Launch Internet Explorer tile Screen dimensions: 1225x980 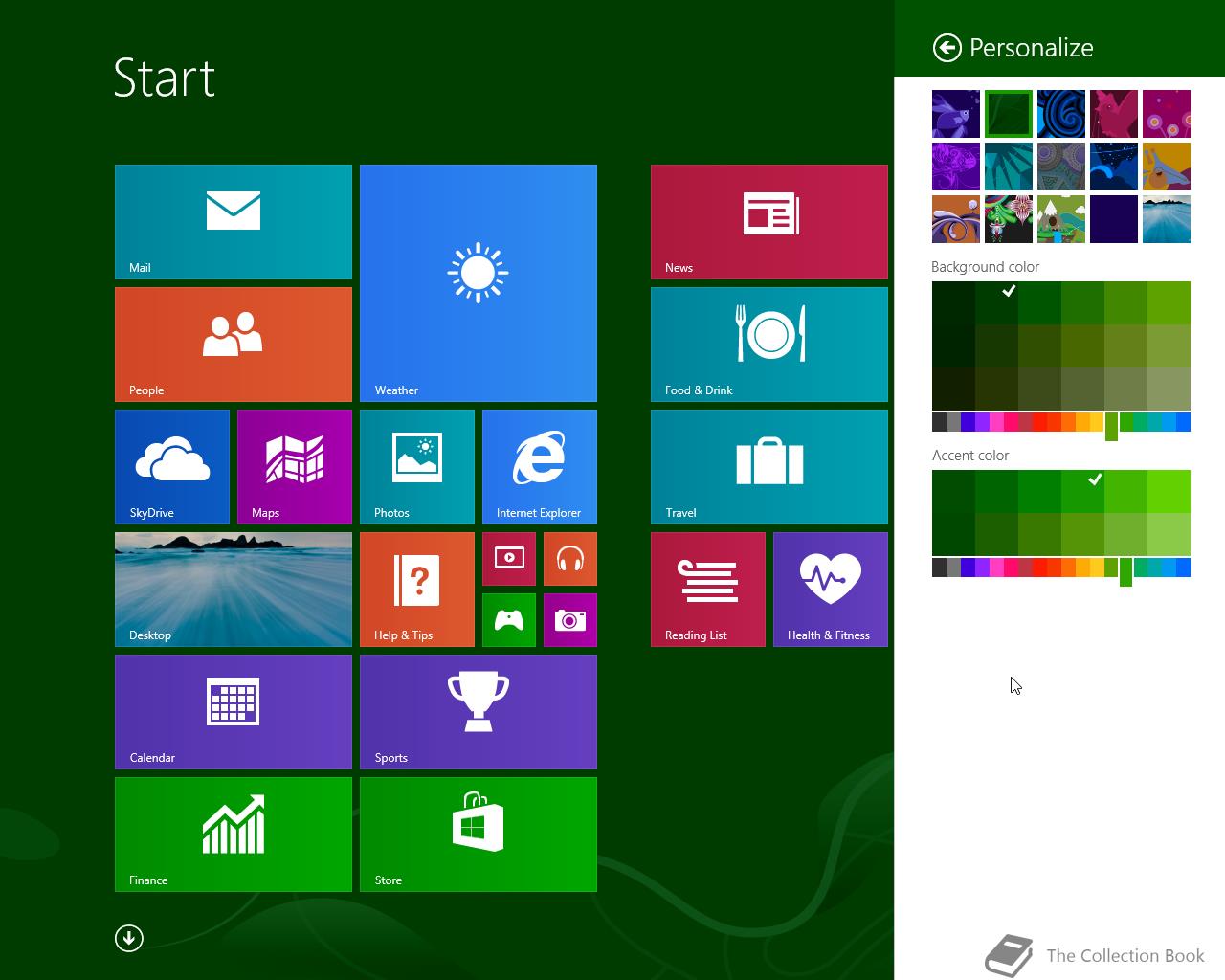540,467
